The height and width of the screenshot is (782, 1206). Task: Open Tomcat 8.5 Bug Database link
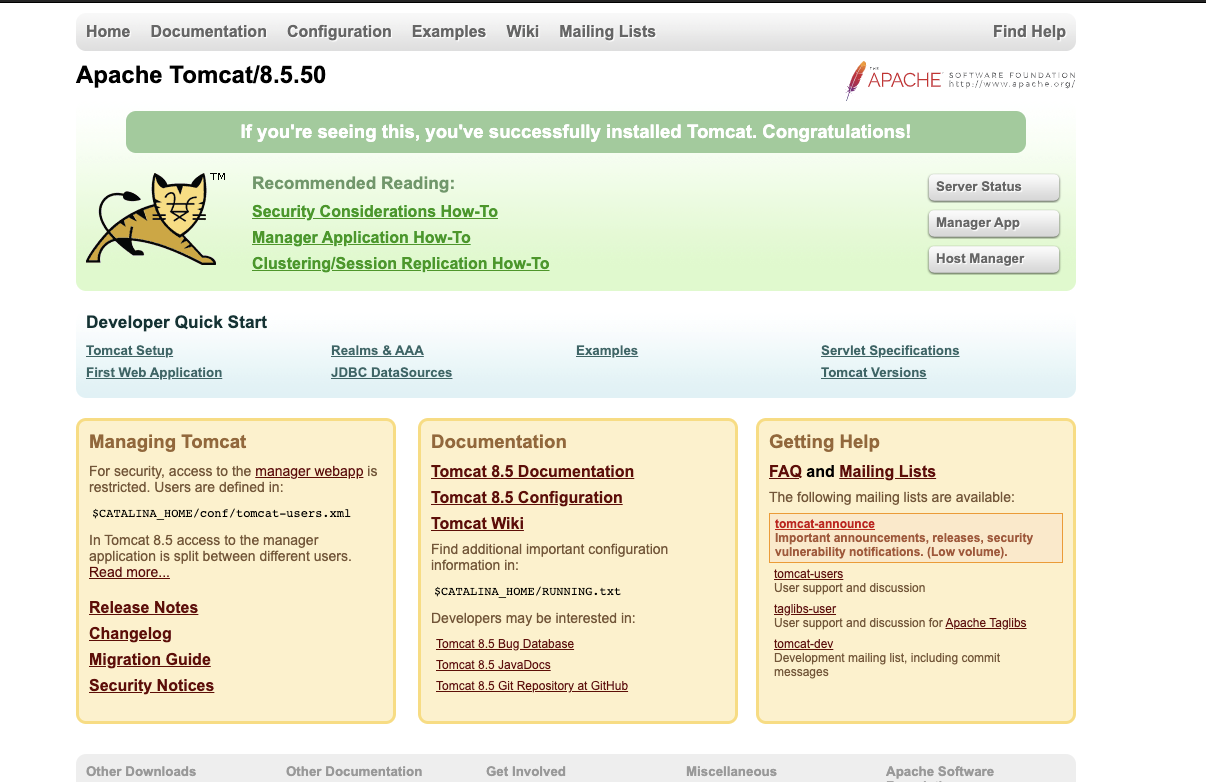505,644
